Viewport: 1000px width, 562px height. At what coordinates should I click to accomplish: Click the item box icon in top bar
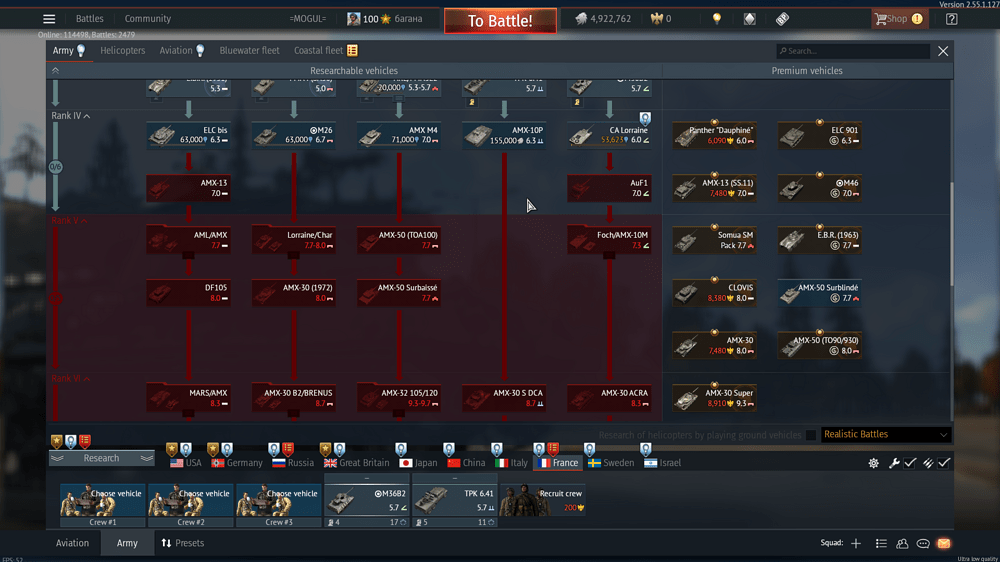pos(750,19)
